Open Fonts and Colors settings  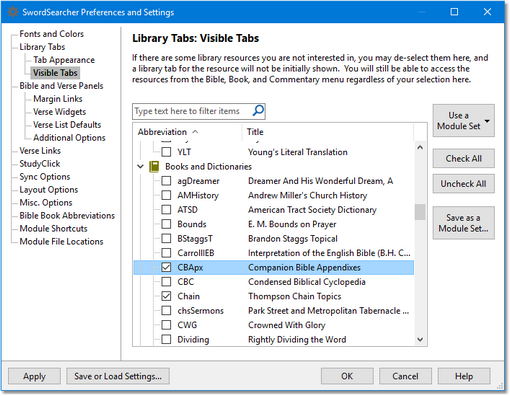(x=51, y=34)
